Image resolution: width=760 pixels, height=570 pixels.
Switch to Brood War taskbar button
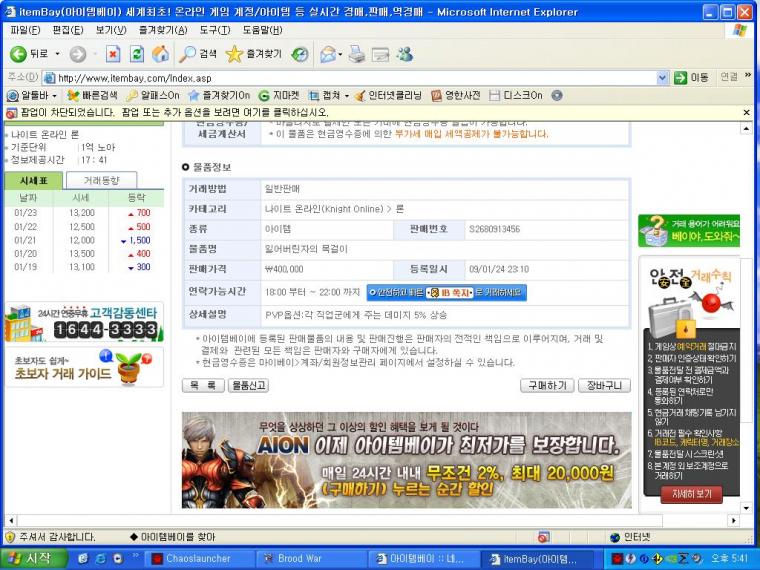pyautogui.click(x=310, y=559)
